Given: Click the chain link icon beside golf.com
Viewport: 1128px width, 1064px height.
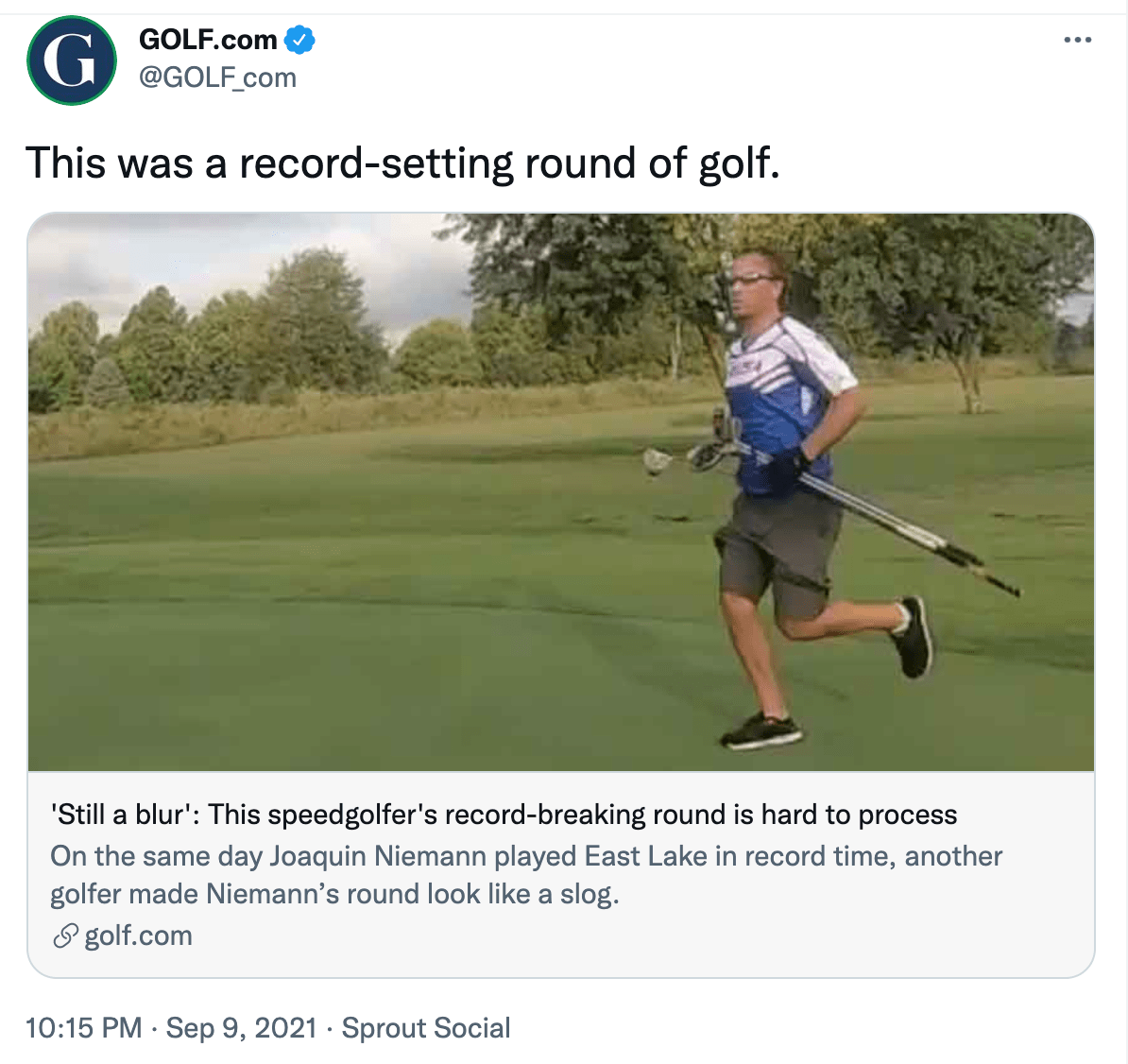Looking at the screenshot, I should click(64, 936).
